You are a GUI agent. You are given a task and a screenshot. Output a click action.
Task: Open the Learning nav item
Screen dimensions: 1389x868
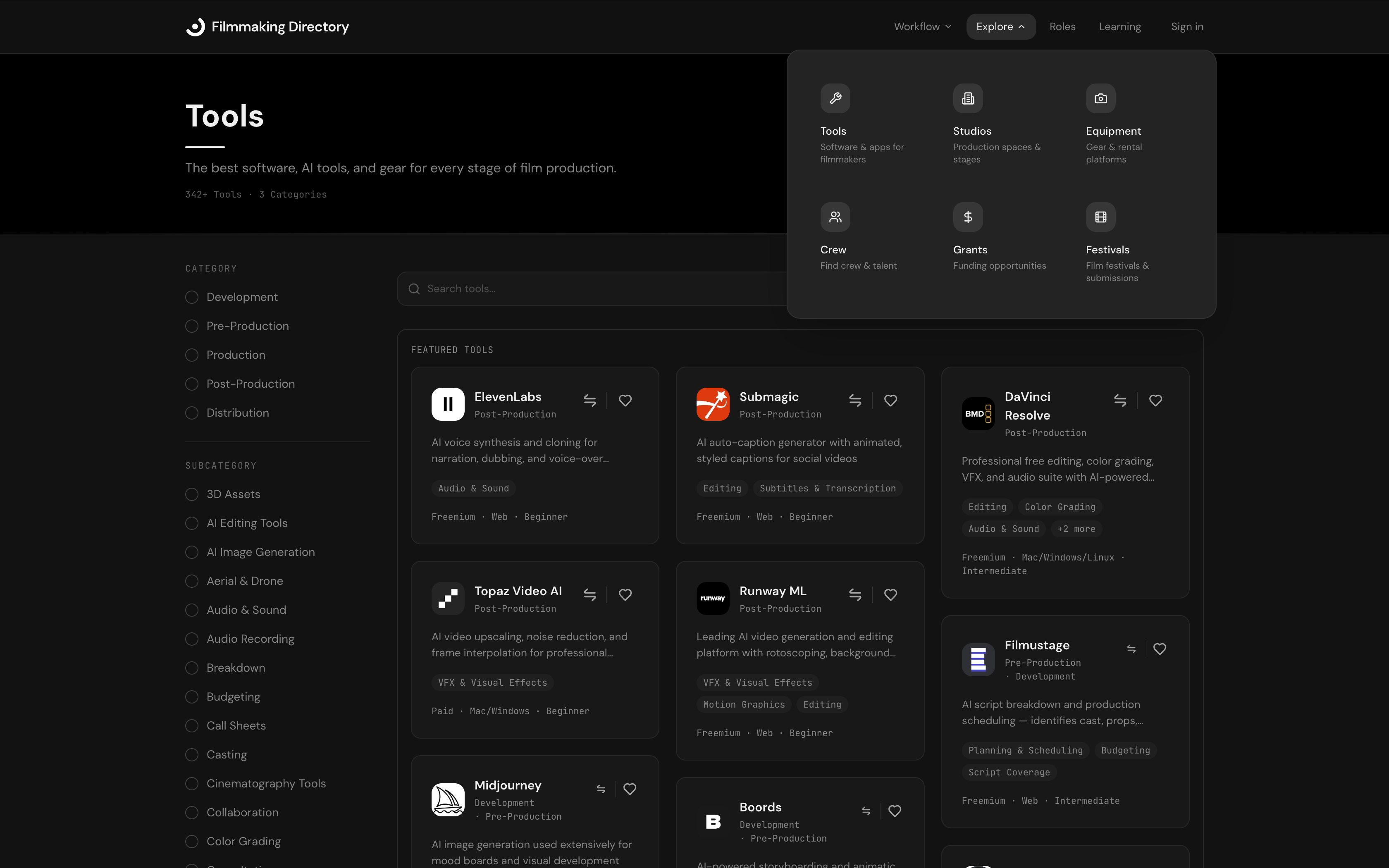1119,27
